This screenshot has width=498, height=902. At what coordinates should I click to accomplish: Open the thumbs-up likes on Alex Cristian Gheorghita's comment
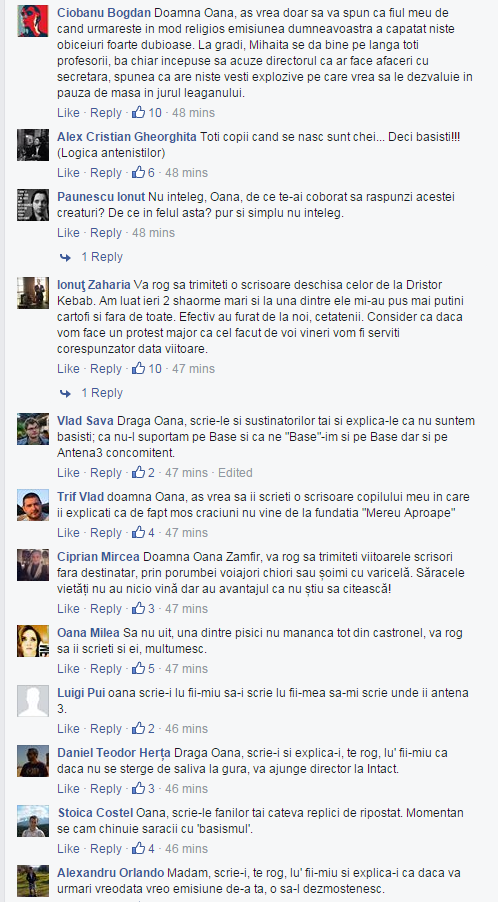click(x=143, y=173)
